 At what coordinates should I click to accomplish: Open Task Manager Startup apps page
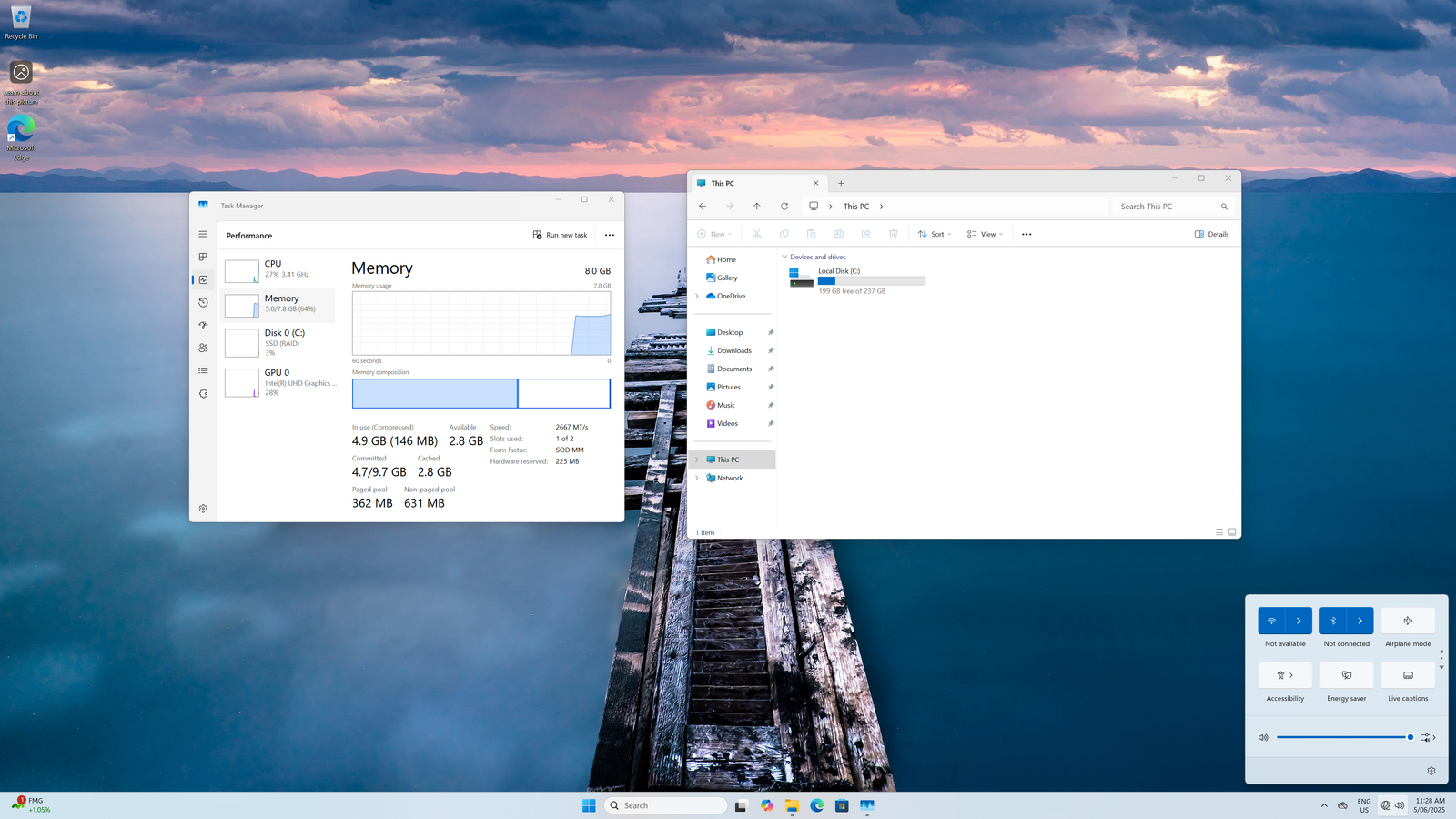pyautogui.click(x=203, y=325)
